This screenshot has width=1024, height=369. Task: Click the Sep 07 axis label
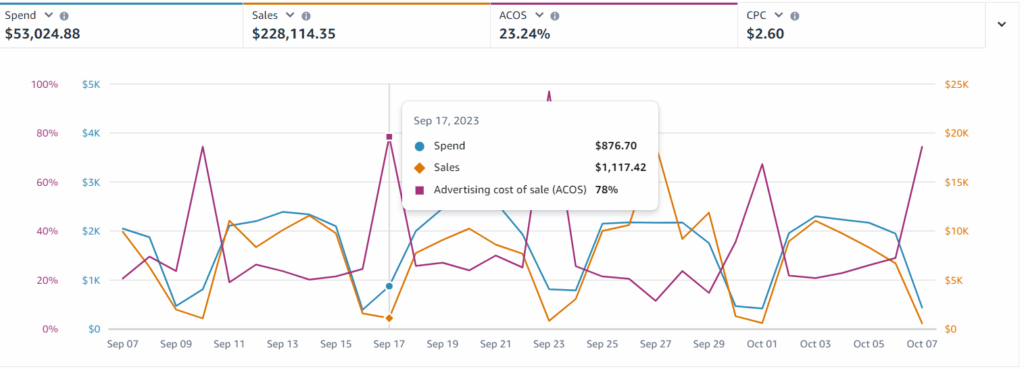pos(122,344)
